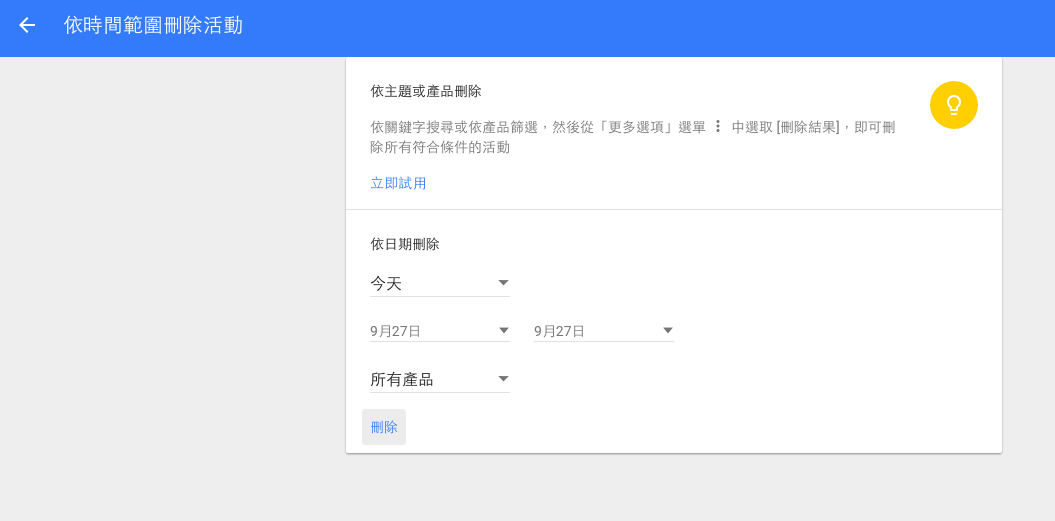Image resolution: width=1055 pixels, height=521 pixels.
Task: Click the 刪除 button
Action: click(x=384, y=427)
